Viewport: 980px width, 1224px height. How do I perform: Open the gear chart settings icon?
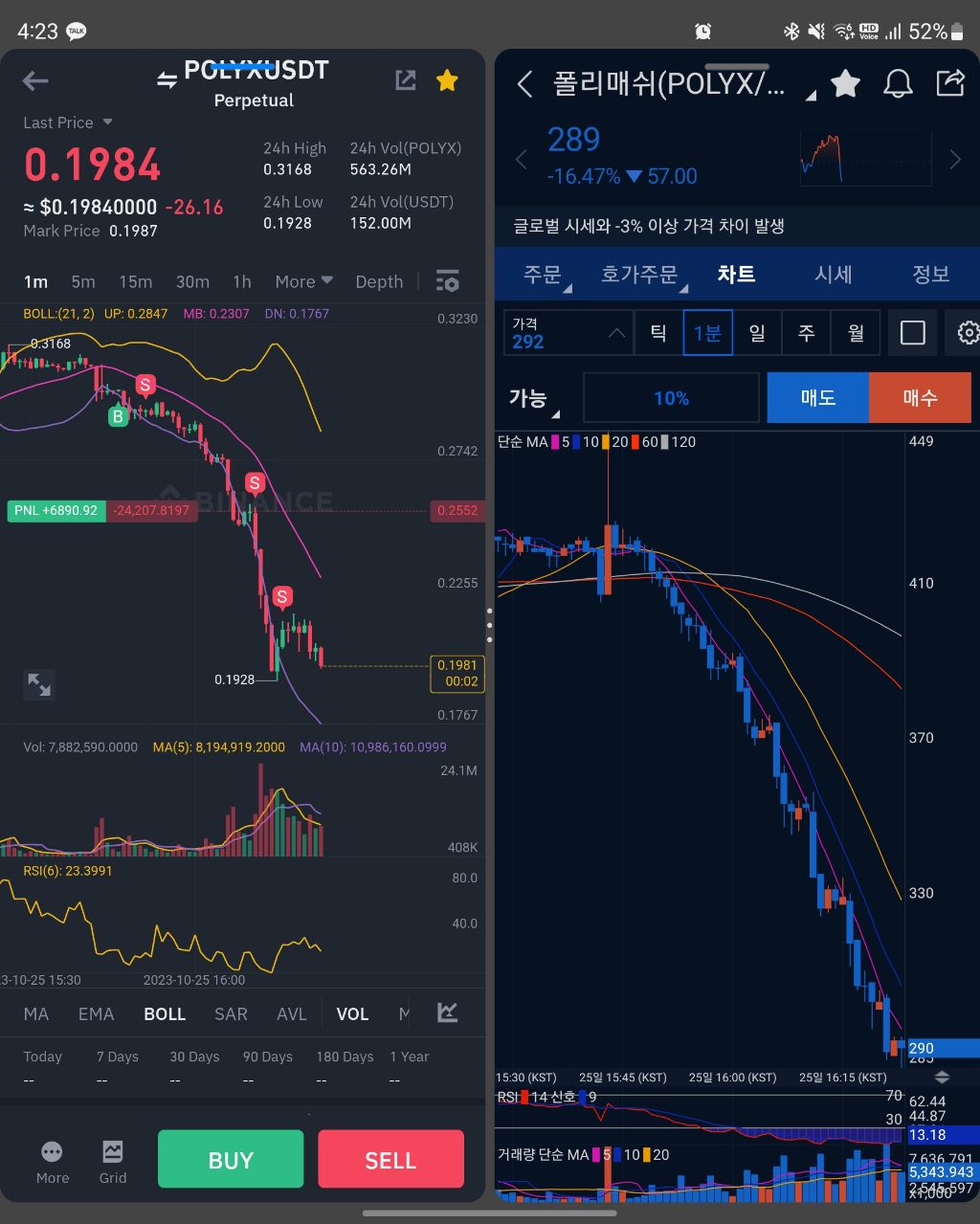(967, 333)
